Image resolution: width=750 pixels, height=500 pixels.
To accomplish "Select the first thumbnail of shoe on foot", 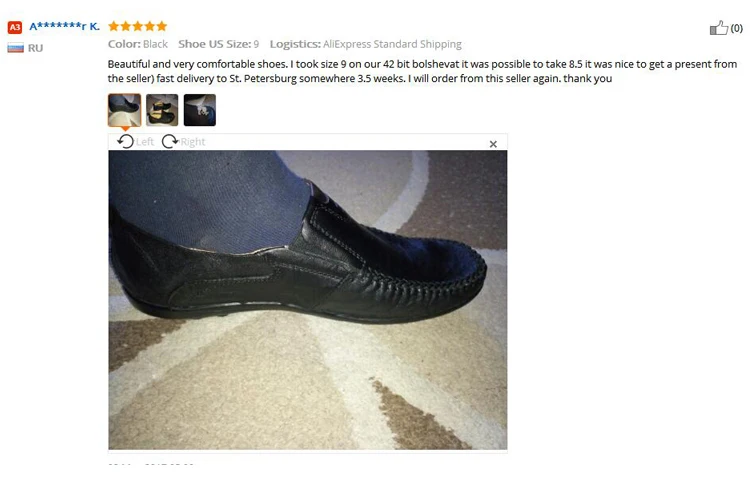I will coord(124,110).
